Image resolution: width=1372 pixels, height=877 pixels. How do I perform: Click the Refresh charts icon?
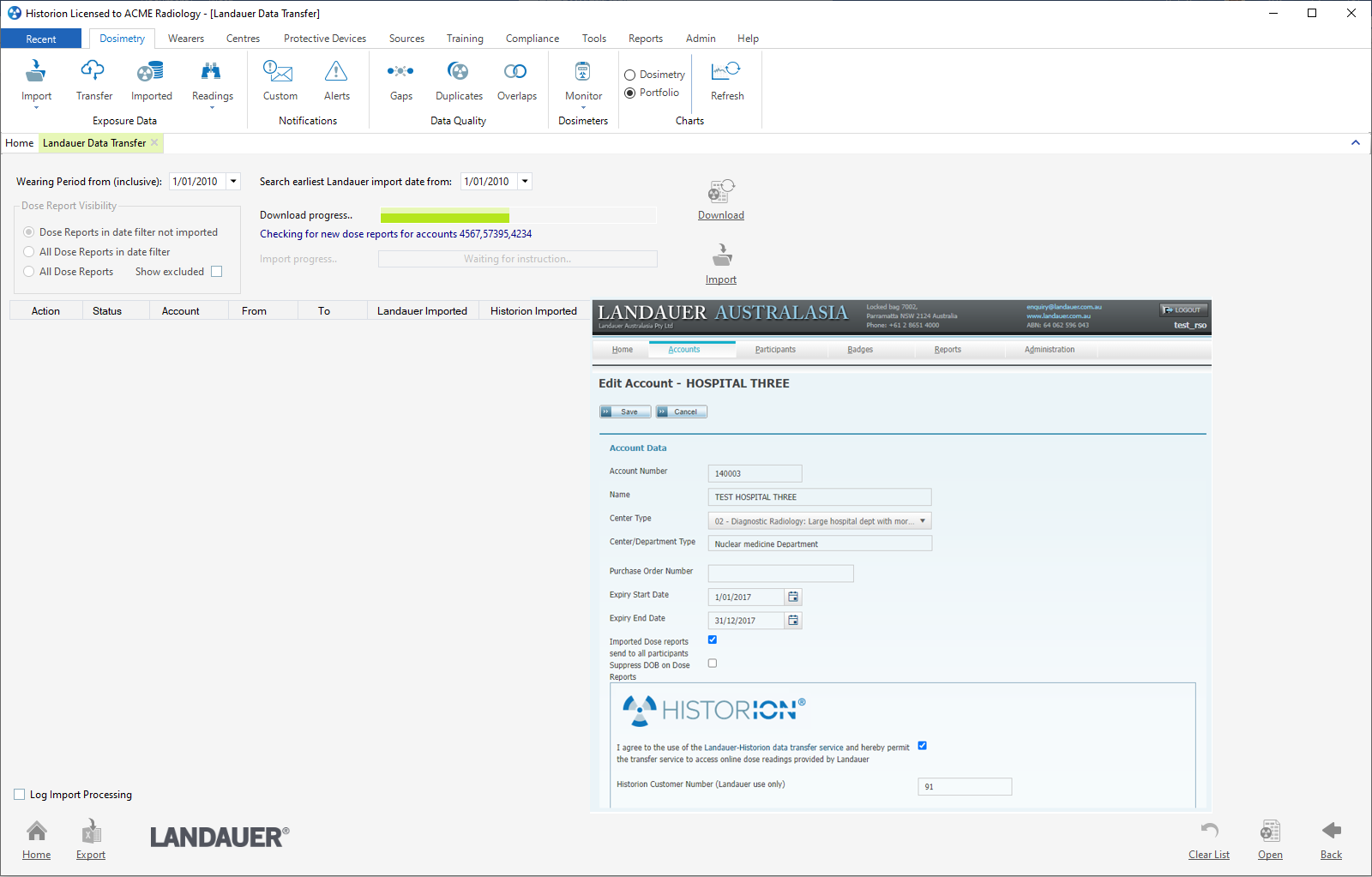pyautogui.click(x=726, y=70)
